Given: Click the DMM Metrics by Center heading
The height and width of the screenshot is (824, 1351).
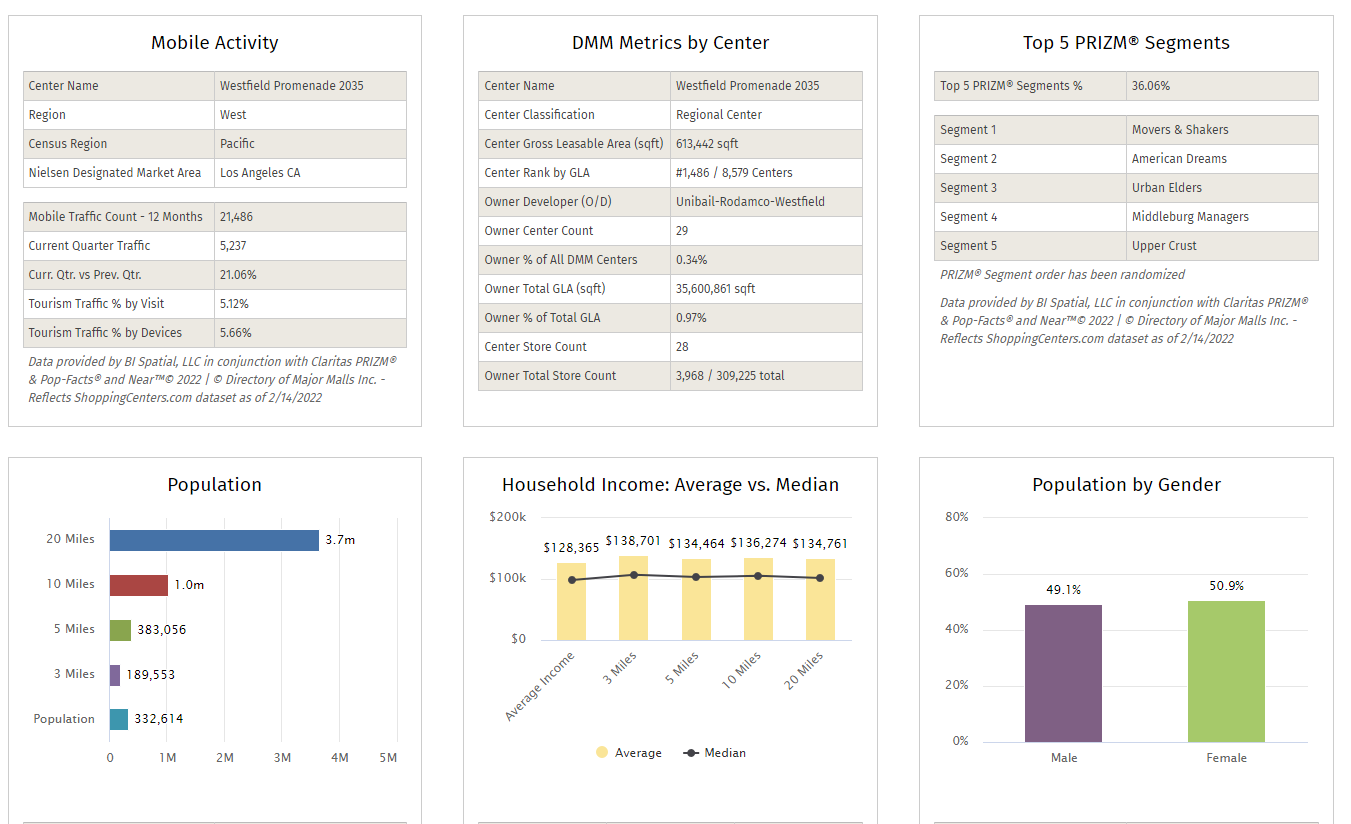Looking at the screenshot, I should pyautogui.click(x=670, y=43).
